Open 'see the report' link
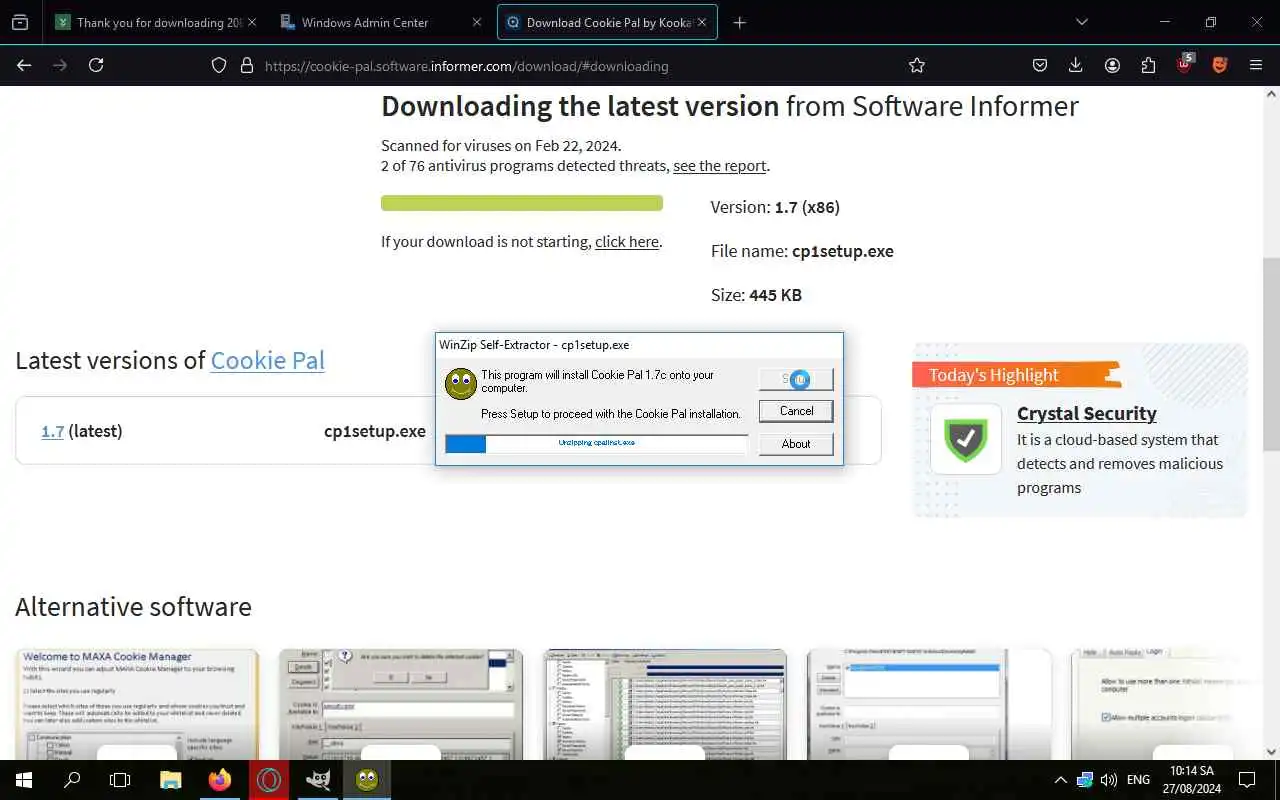Screen dimensions: 1280x800 (x=720, y=166)
